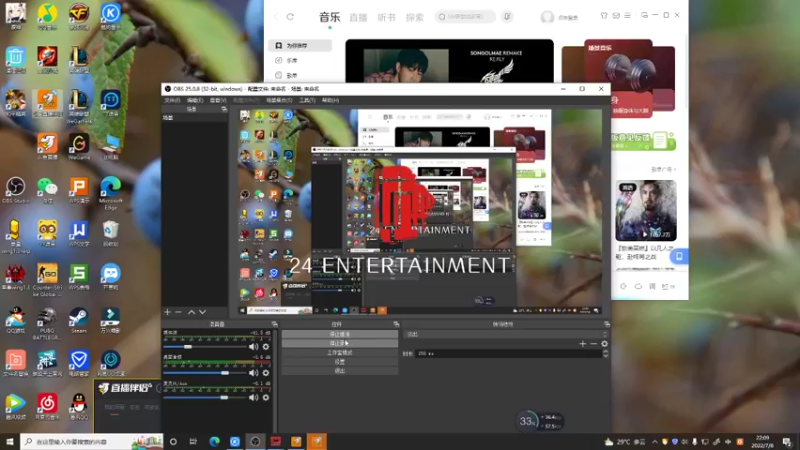Open transition properties gear icon

(x=605, y=344)
